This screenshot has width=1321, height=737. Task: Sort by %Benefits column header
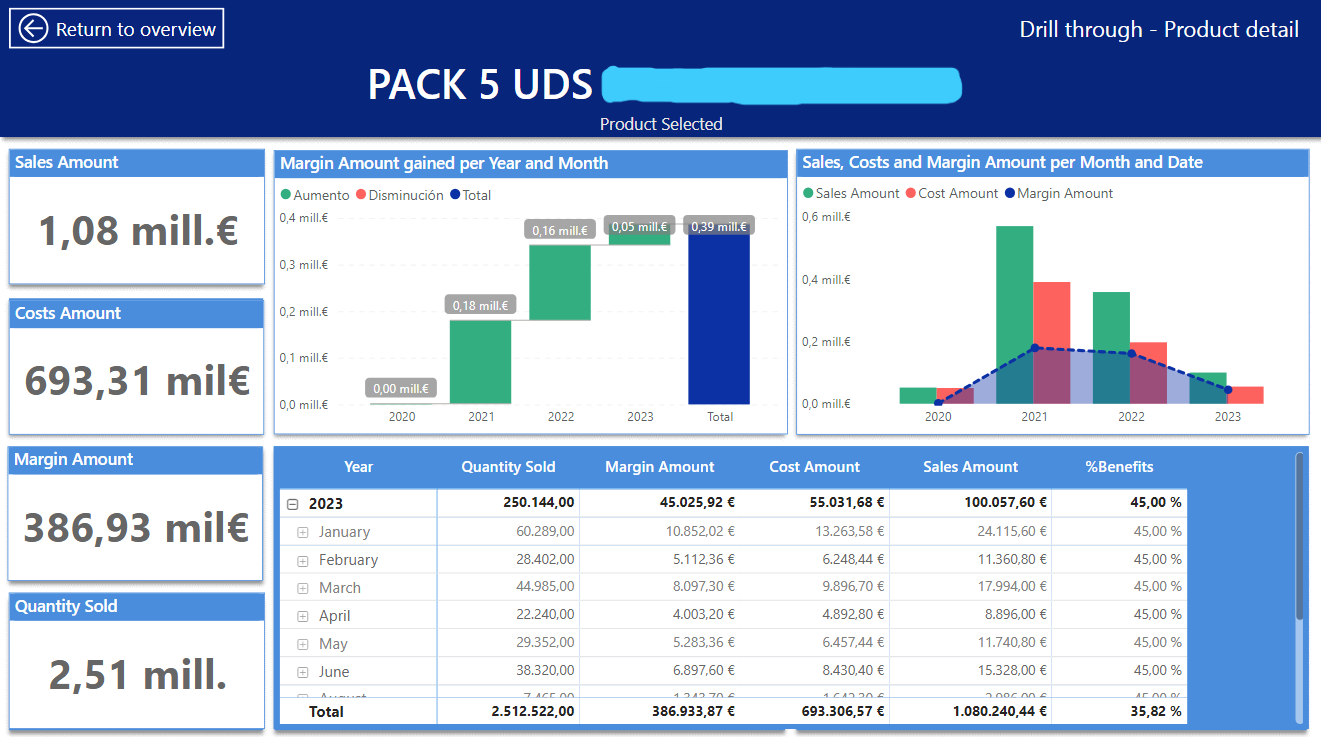point(1119,467)
